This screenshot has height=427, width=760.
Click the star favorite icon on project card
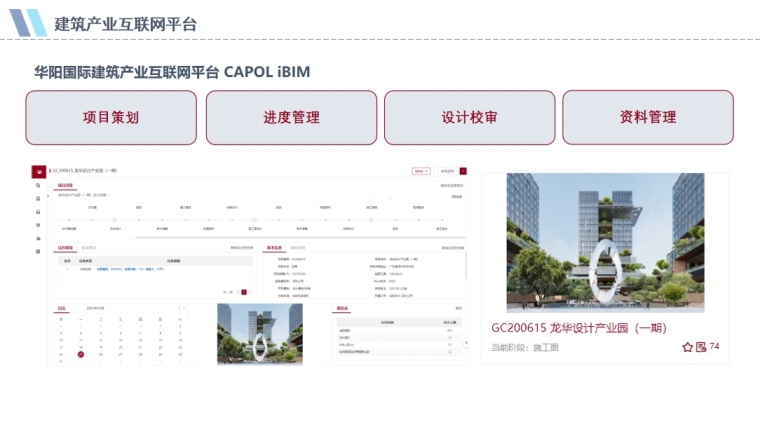(687, 347)
